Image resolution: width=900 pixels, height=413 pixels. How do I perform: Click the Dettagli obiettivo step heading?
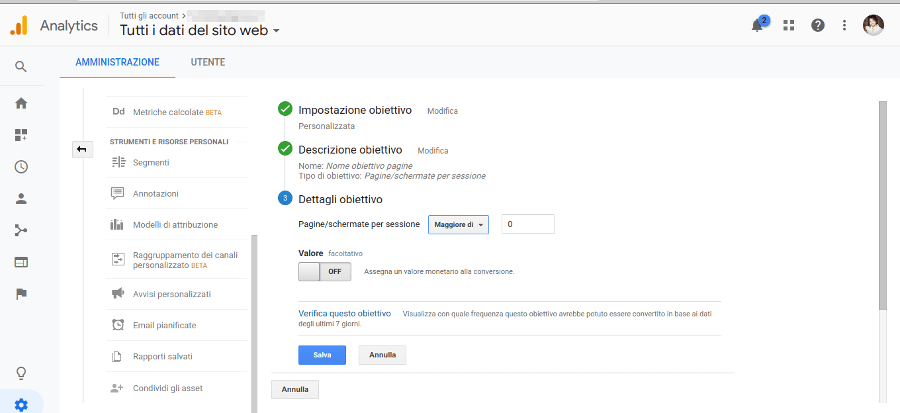340,199
